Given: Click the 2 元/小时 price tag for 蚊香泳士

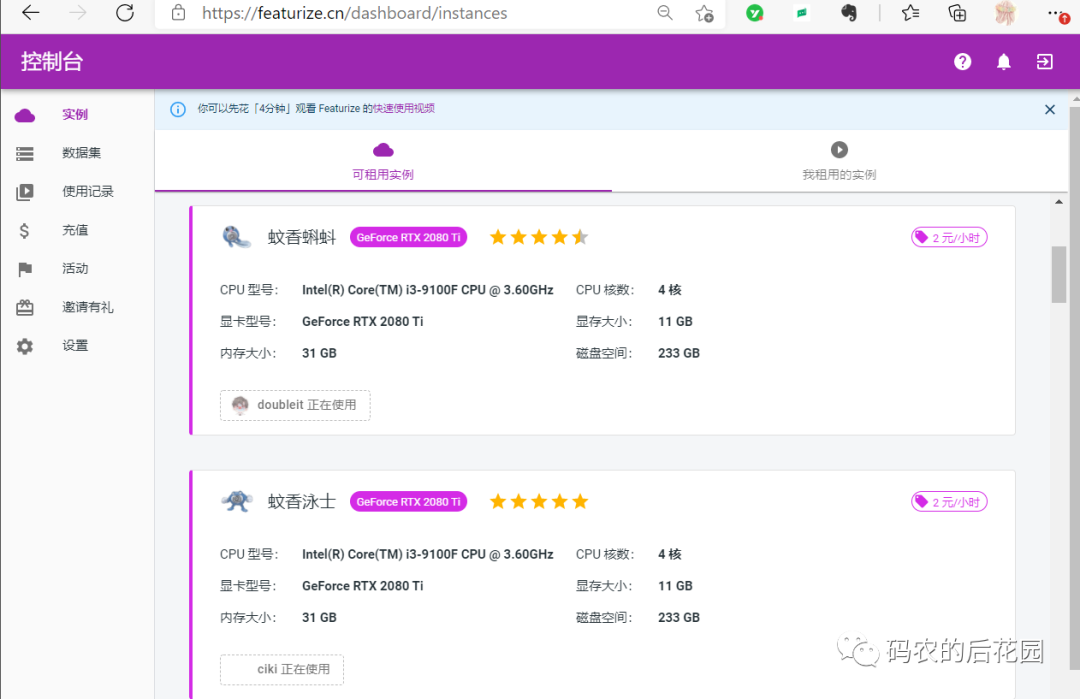Looking at the screenshot, I should 949,502.
